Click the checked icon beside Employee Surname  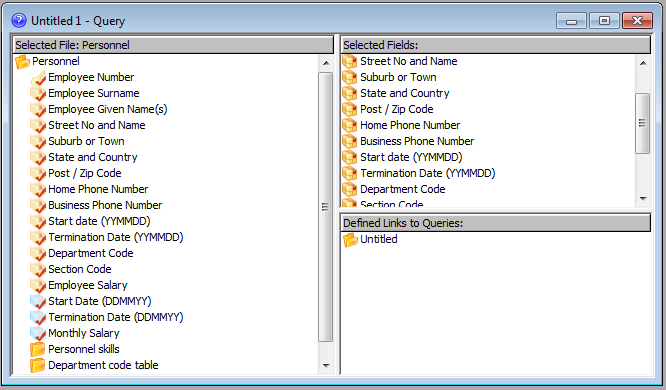tap(38, 93)
